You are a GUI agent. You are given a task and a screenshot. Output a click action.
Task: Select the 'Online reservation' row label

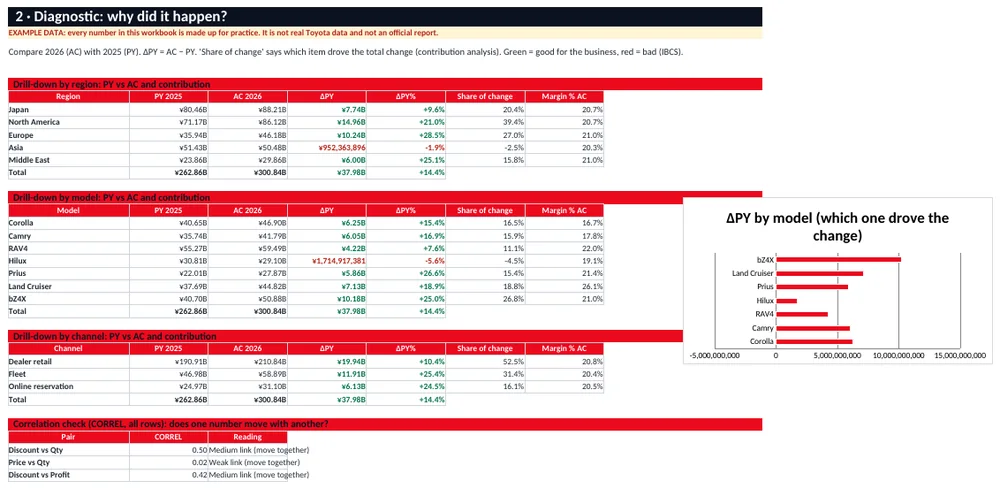(69, 387)
